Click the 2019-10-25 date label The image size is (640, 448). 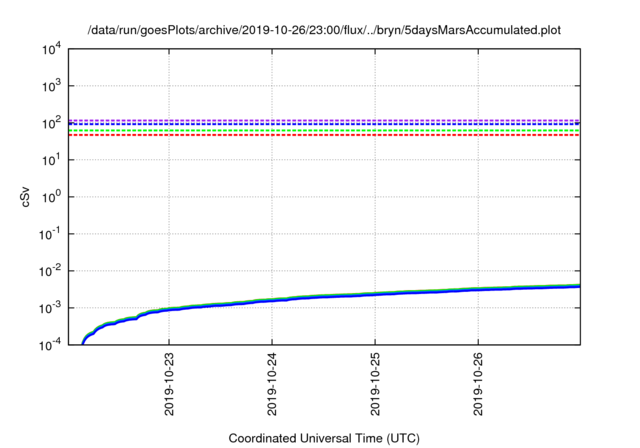pos(375,384)
